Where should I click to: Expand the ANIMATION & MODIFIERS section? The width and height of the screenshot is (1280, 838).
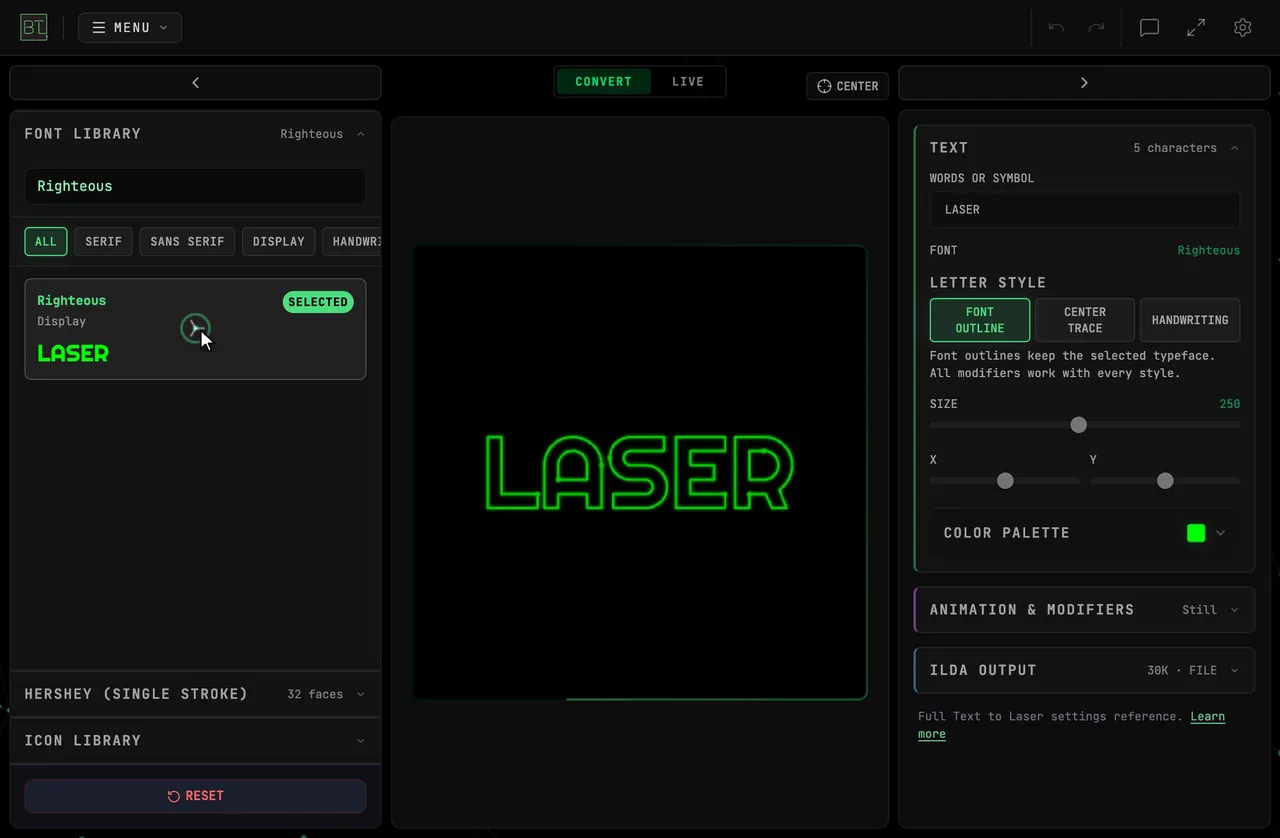point(1084,610)
